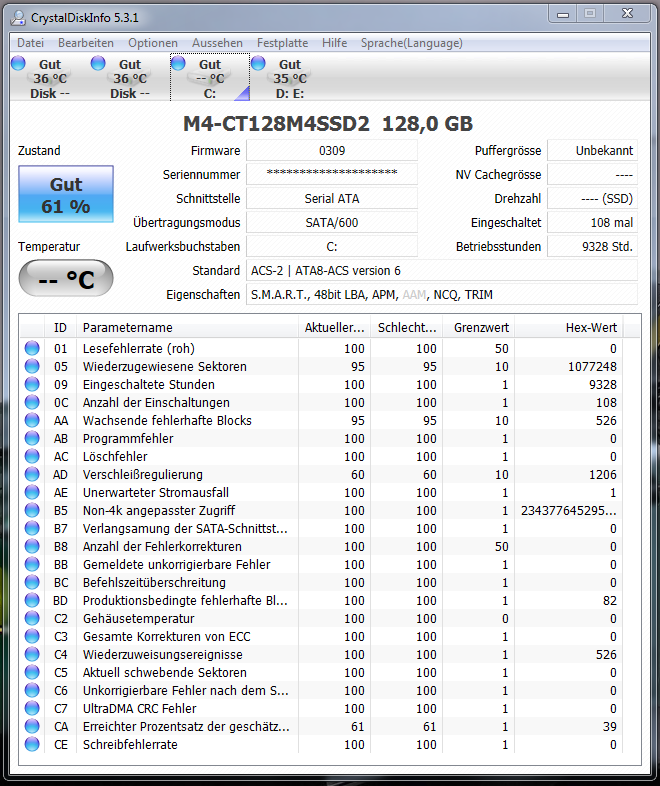Click status orb for Gehäusetemperatur
660x786 pixels.
[32, 618]
